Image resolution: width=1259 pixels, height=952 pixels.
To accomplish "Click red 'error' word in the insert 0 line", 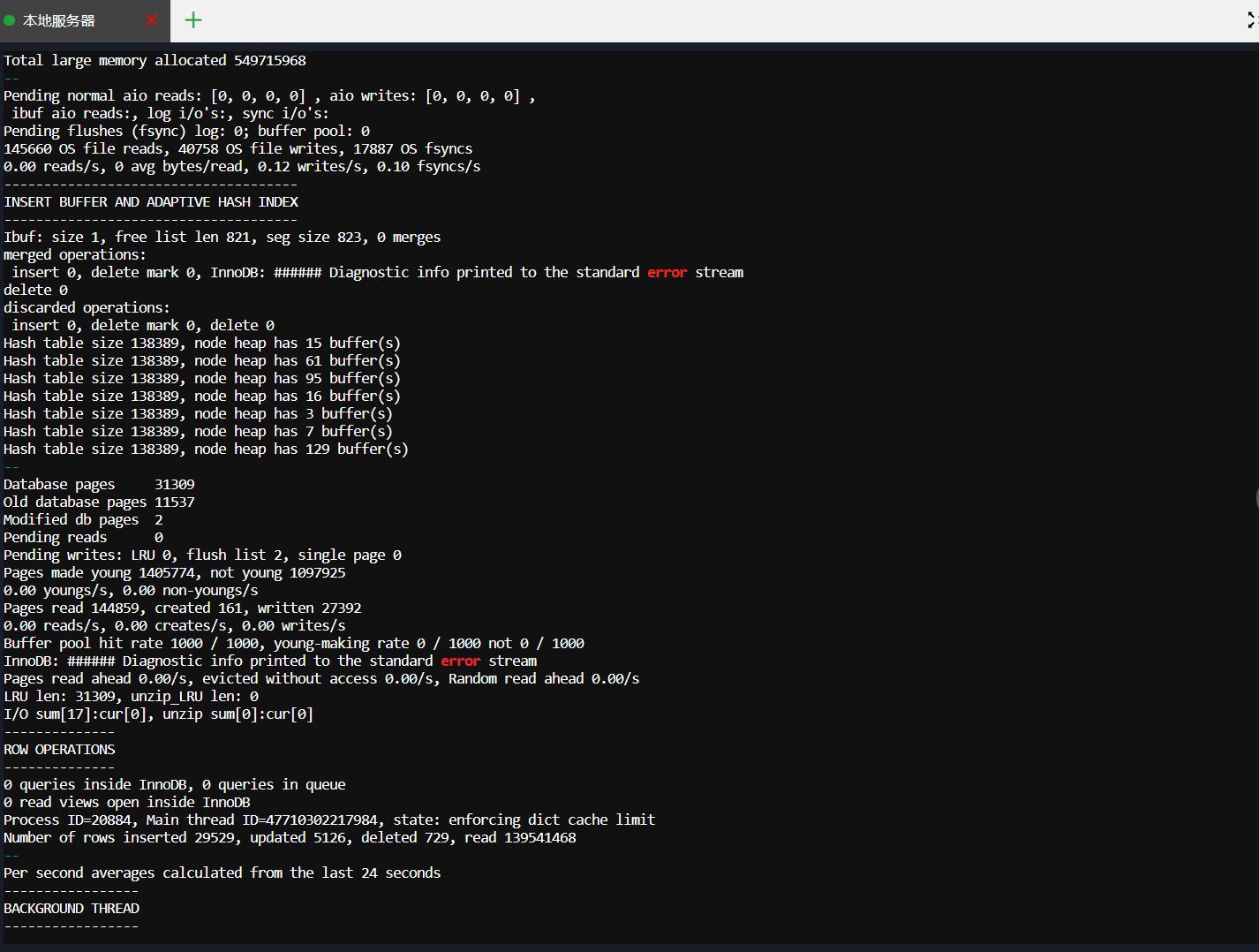I will (x=667, y=272).
